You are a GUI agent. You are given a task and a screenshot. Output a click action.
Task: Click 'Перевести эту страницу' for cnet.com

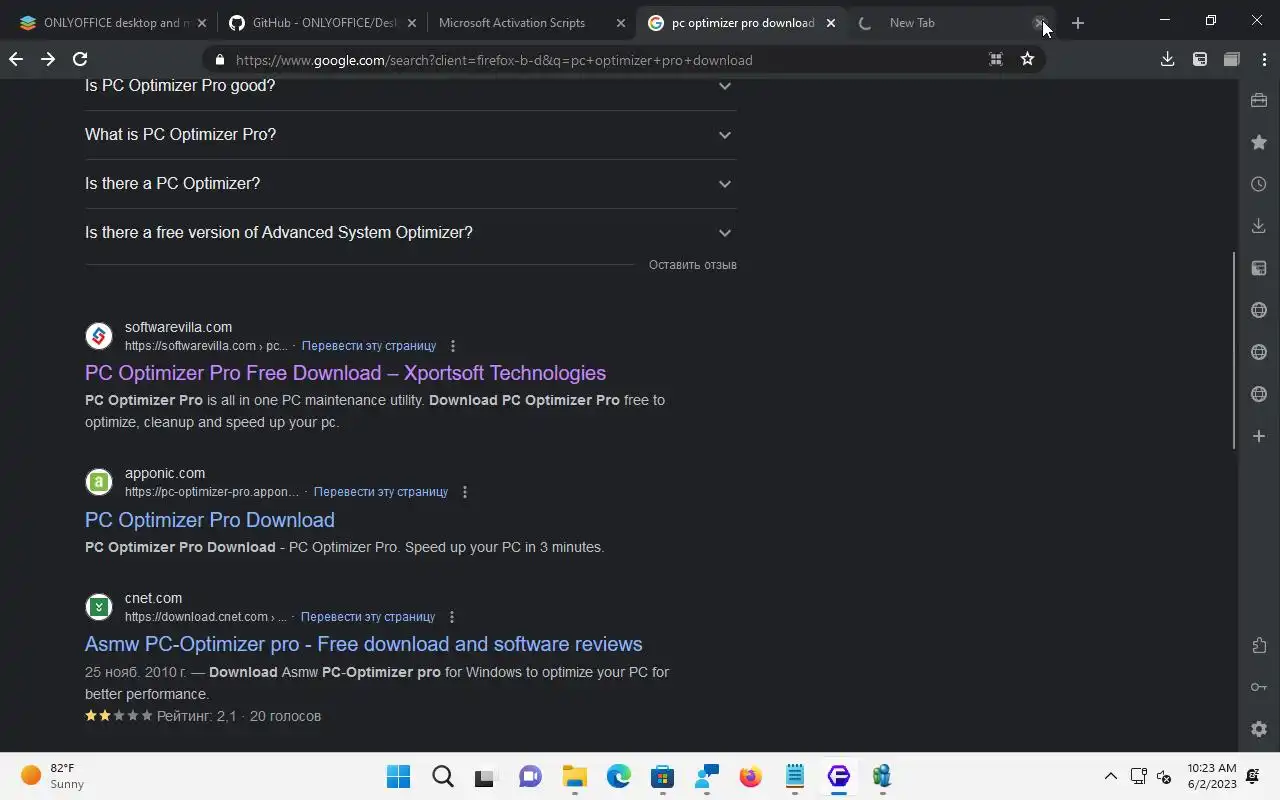[x=368, y=617]
